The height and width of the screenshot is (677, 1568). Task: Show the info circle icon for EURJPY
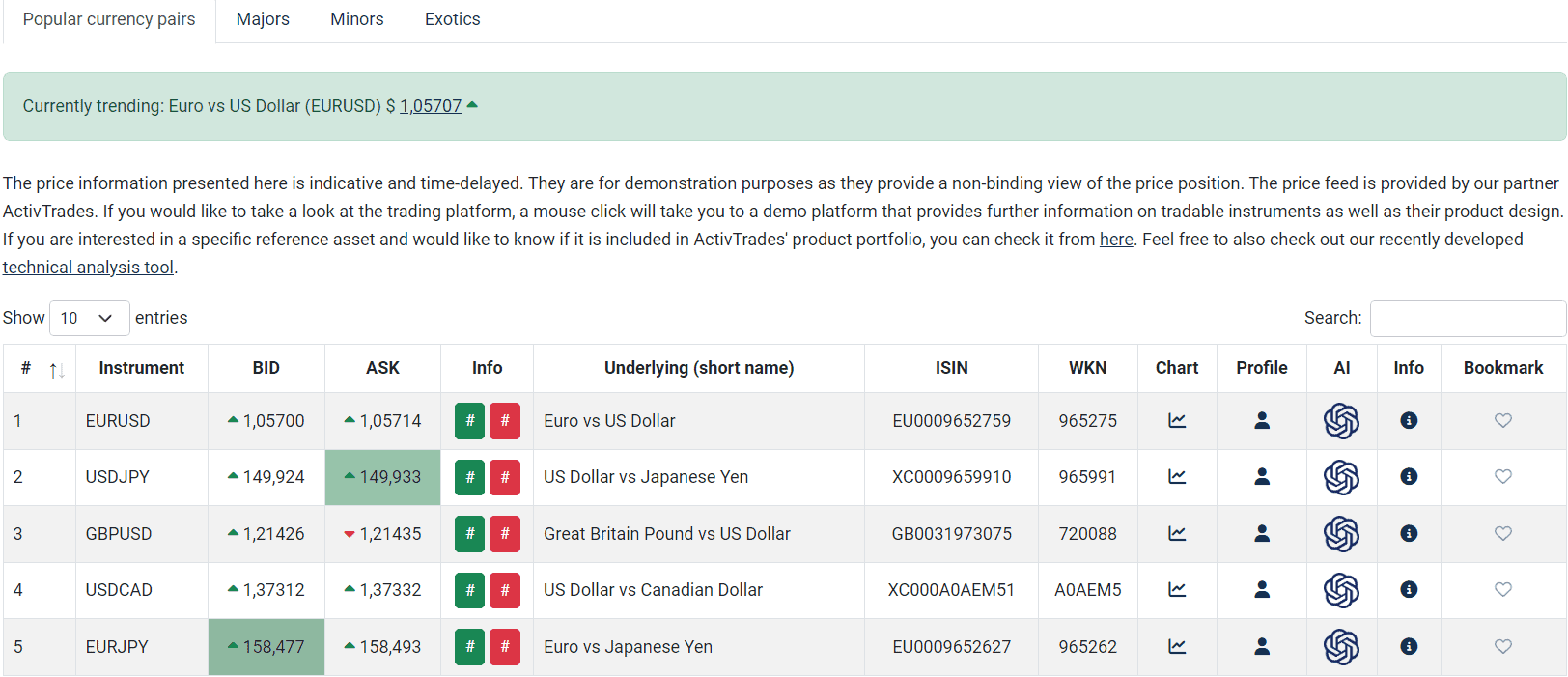1409,646
